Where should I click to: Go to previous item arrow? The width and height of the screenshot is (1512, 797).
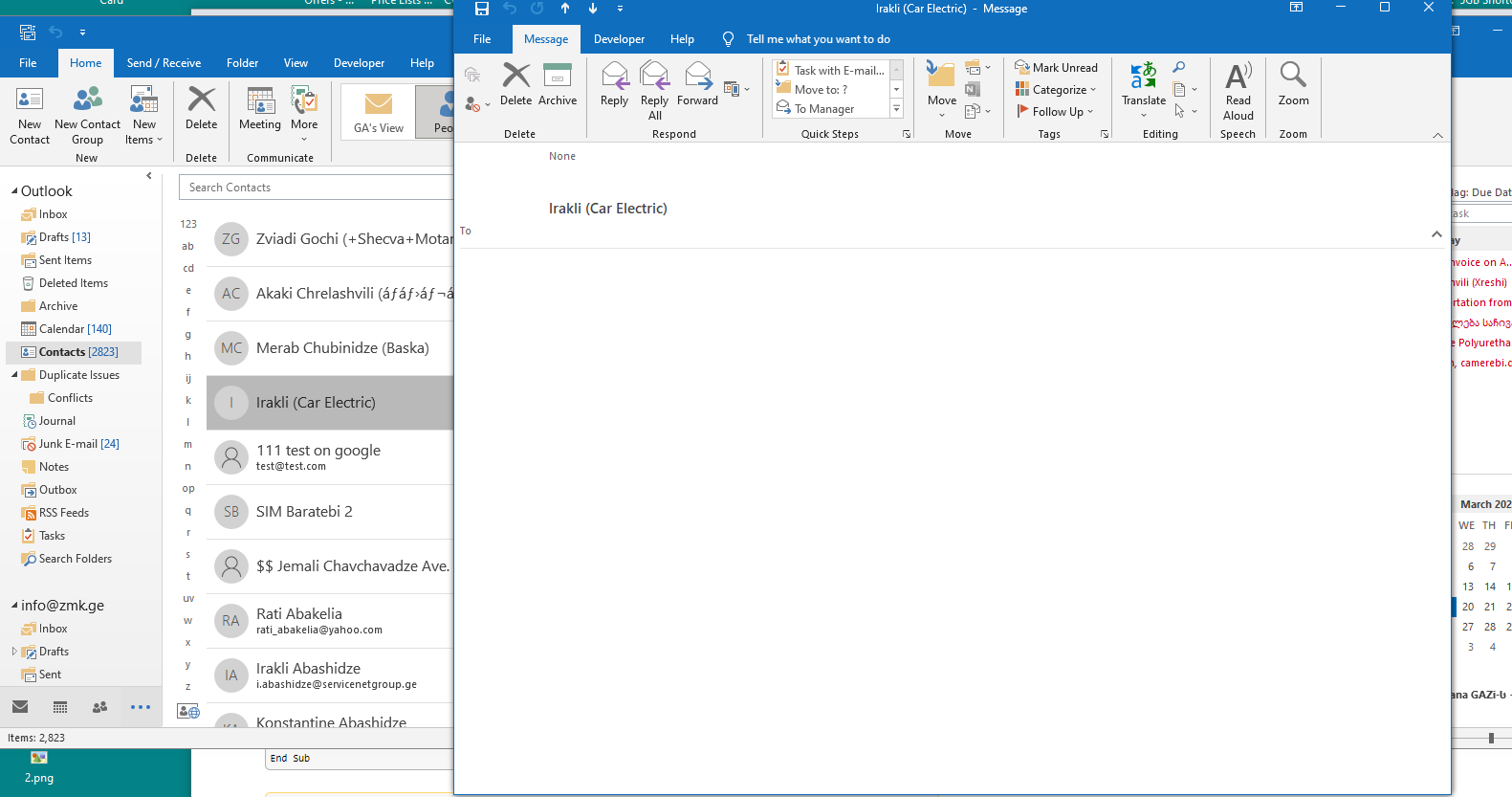point(565,9)
